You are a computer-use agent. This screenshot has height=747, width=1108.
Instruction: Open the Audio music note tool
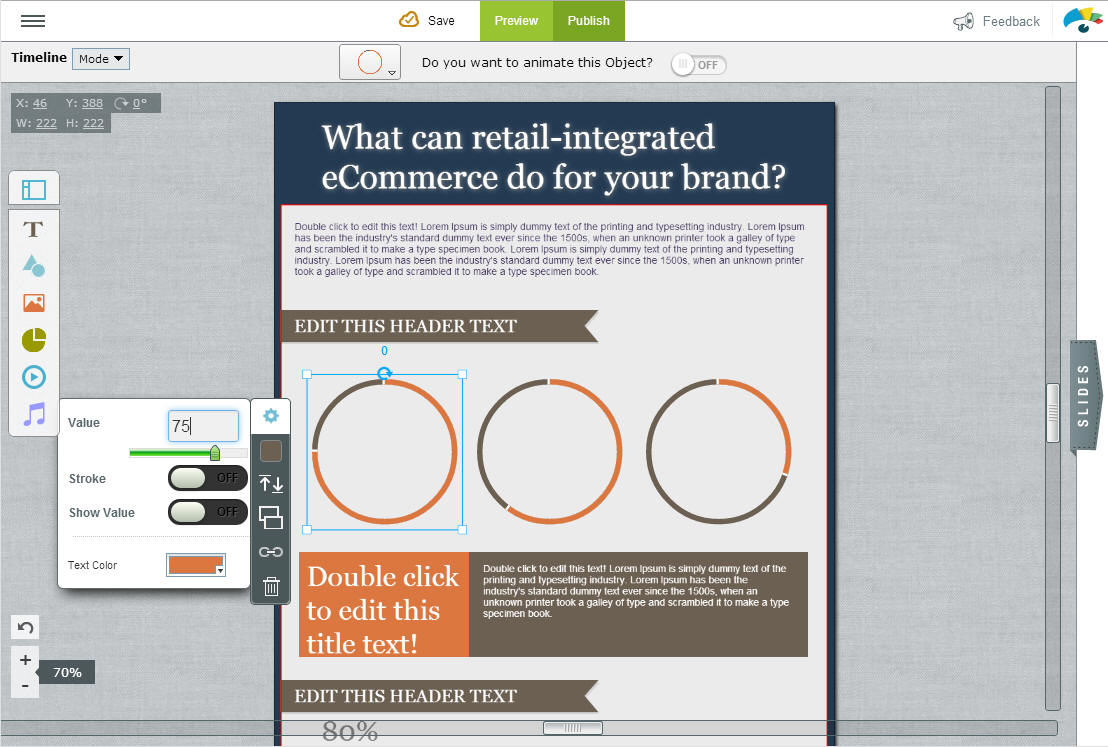coord(34,414)
